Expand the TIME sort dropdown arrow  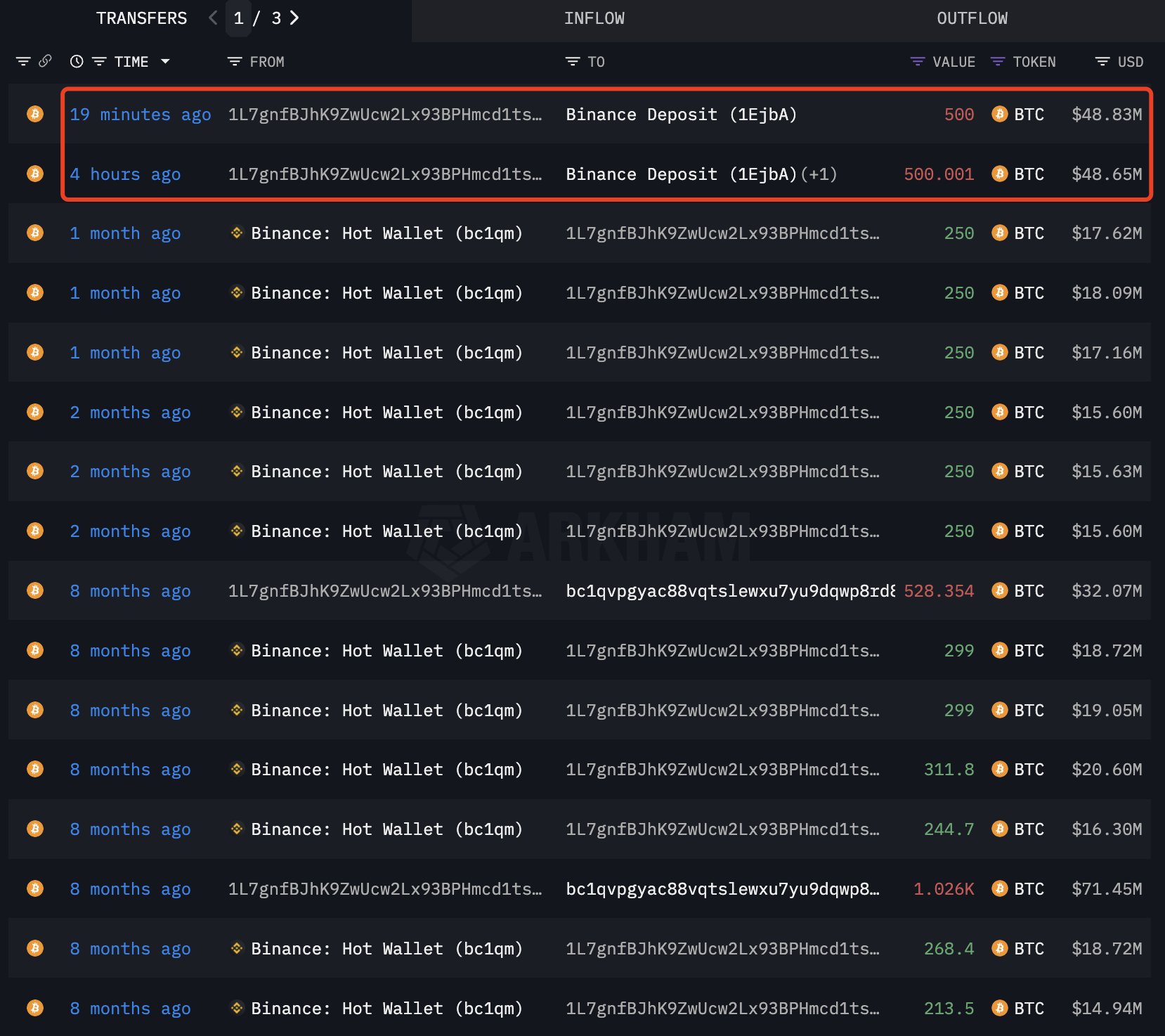tap(165, 62)
